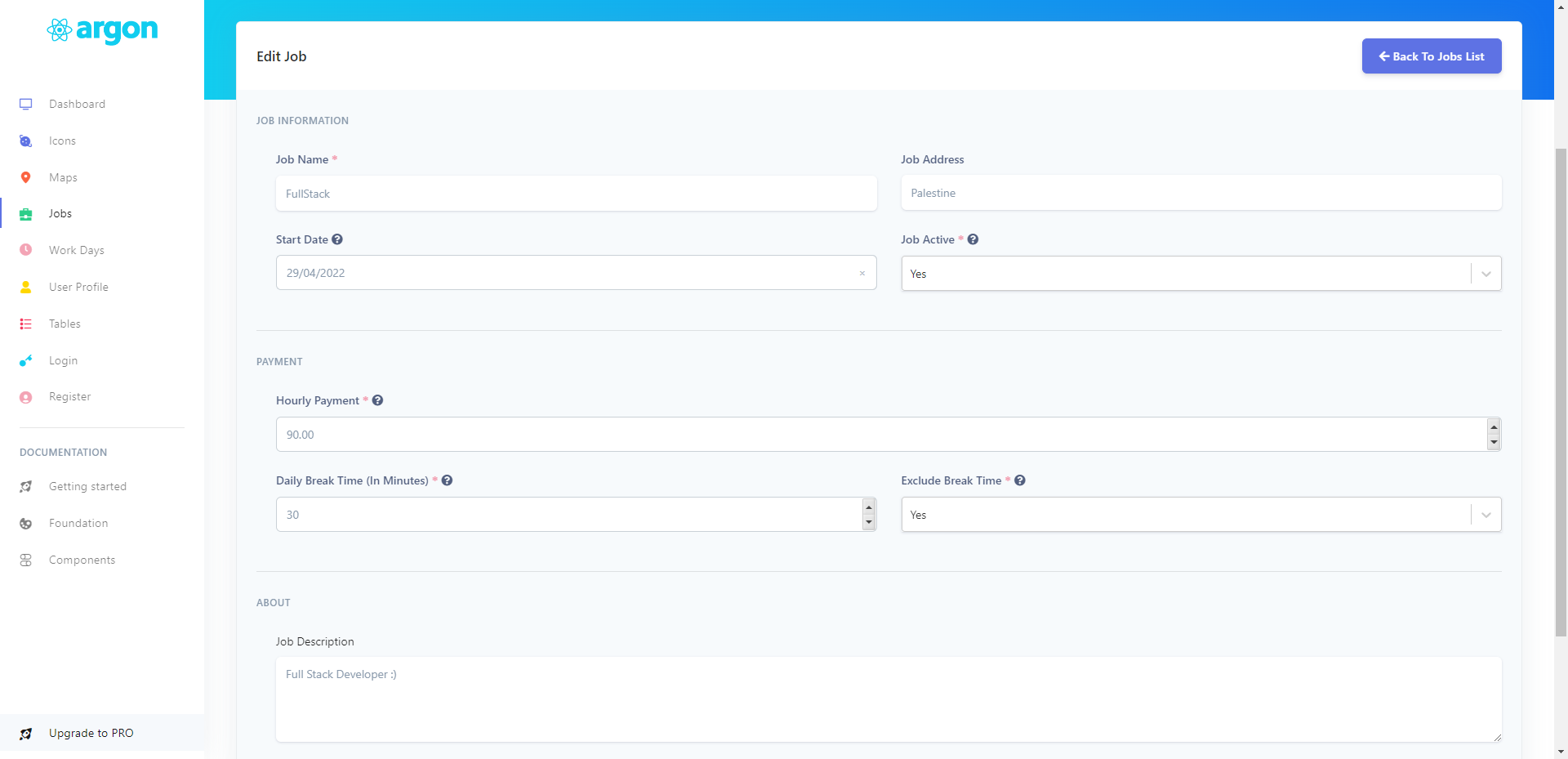Open the Exclude Break Time select showing Yes
The width and height of the screenshot is (1568, 759).
point(1200,515)
